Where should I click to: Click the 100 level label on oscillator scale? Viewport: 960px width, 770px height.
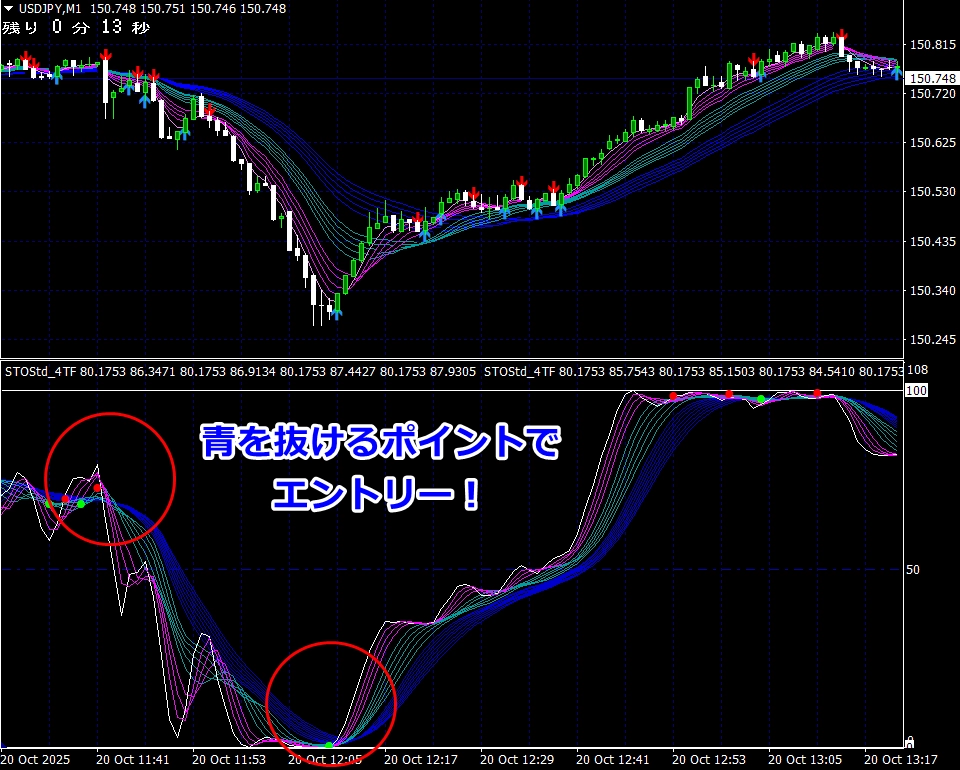(x=916, y=389)
